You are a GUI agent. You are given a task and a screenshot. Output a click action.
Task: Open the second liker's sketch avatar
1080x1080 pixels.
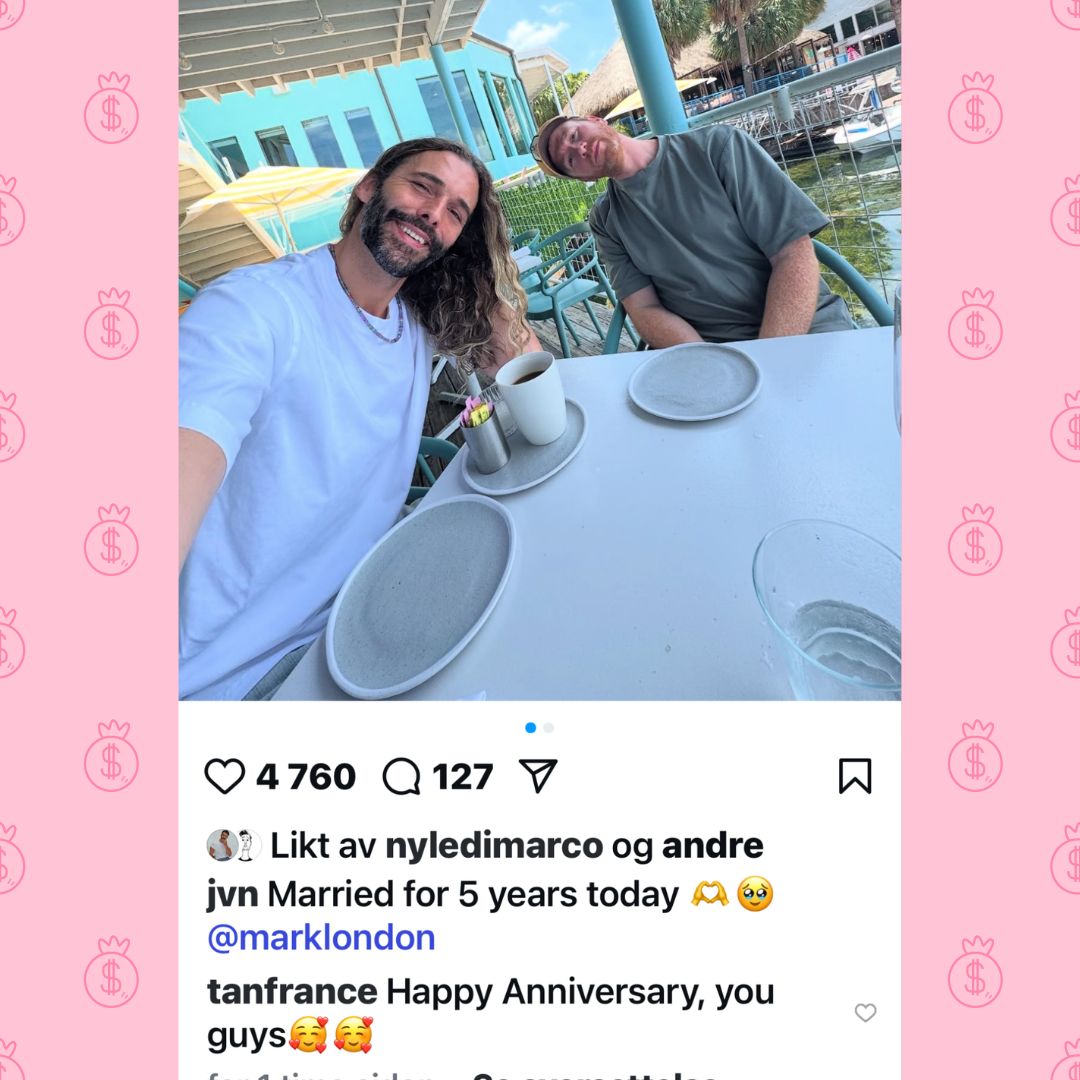247,845
